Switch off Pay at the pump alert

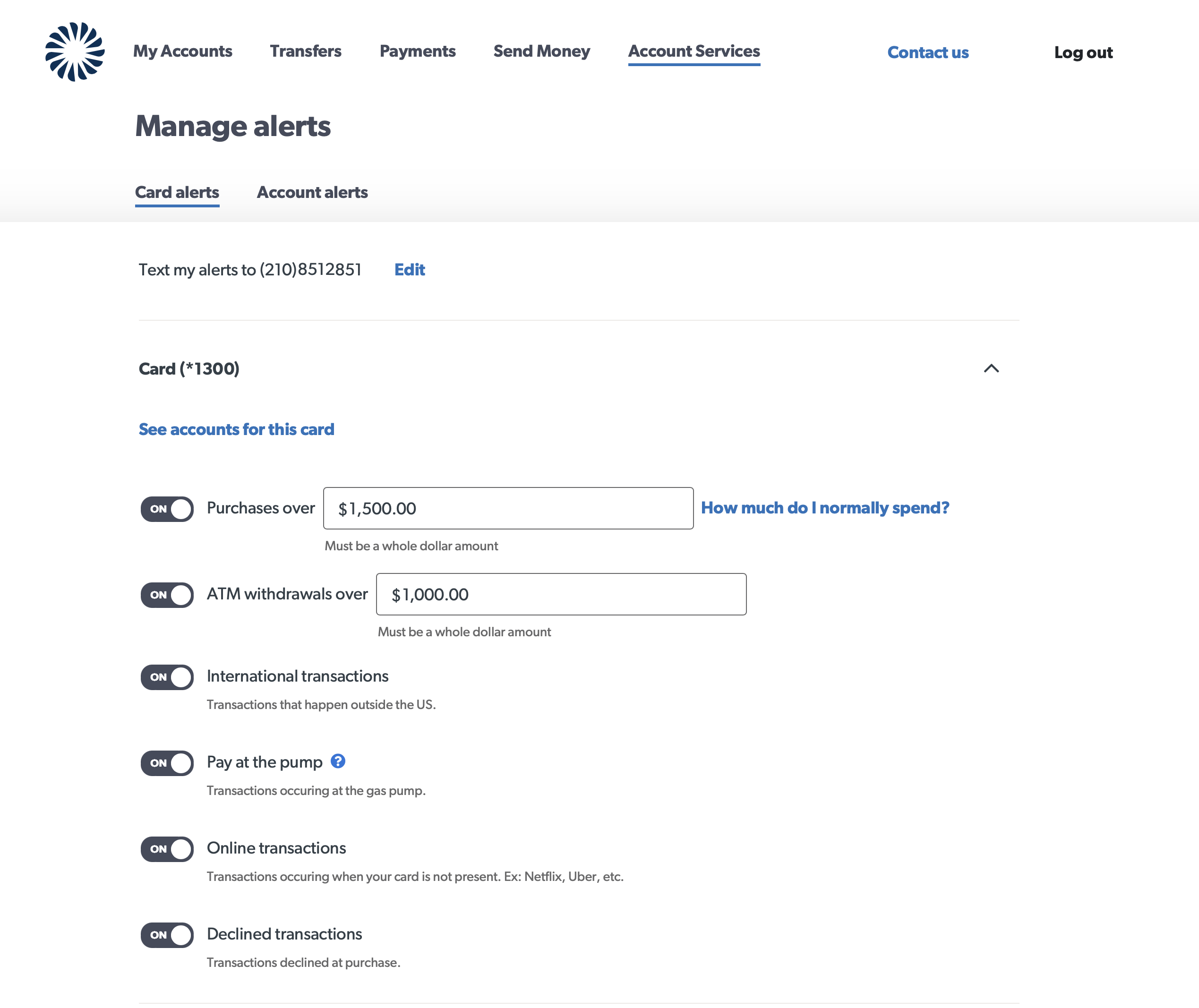(x=167, y=763)
